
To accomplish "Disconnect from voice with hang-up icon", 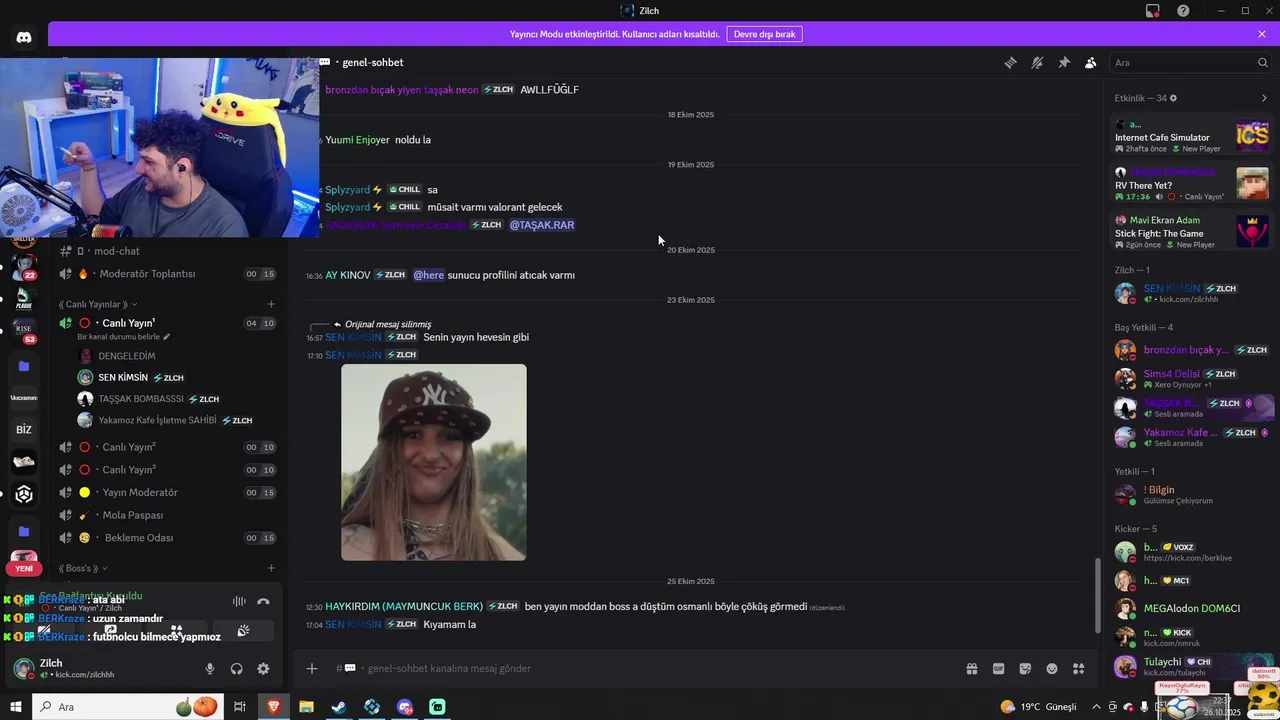I will (x=263, y=601).
